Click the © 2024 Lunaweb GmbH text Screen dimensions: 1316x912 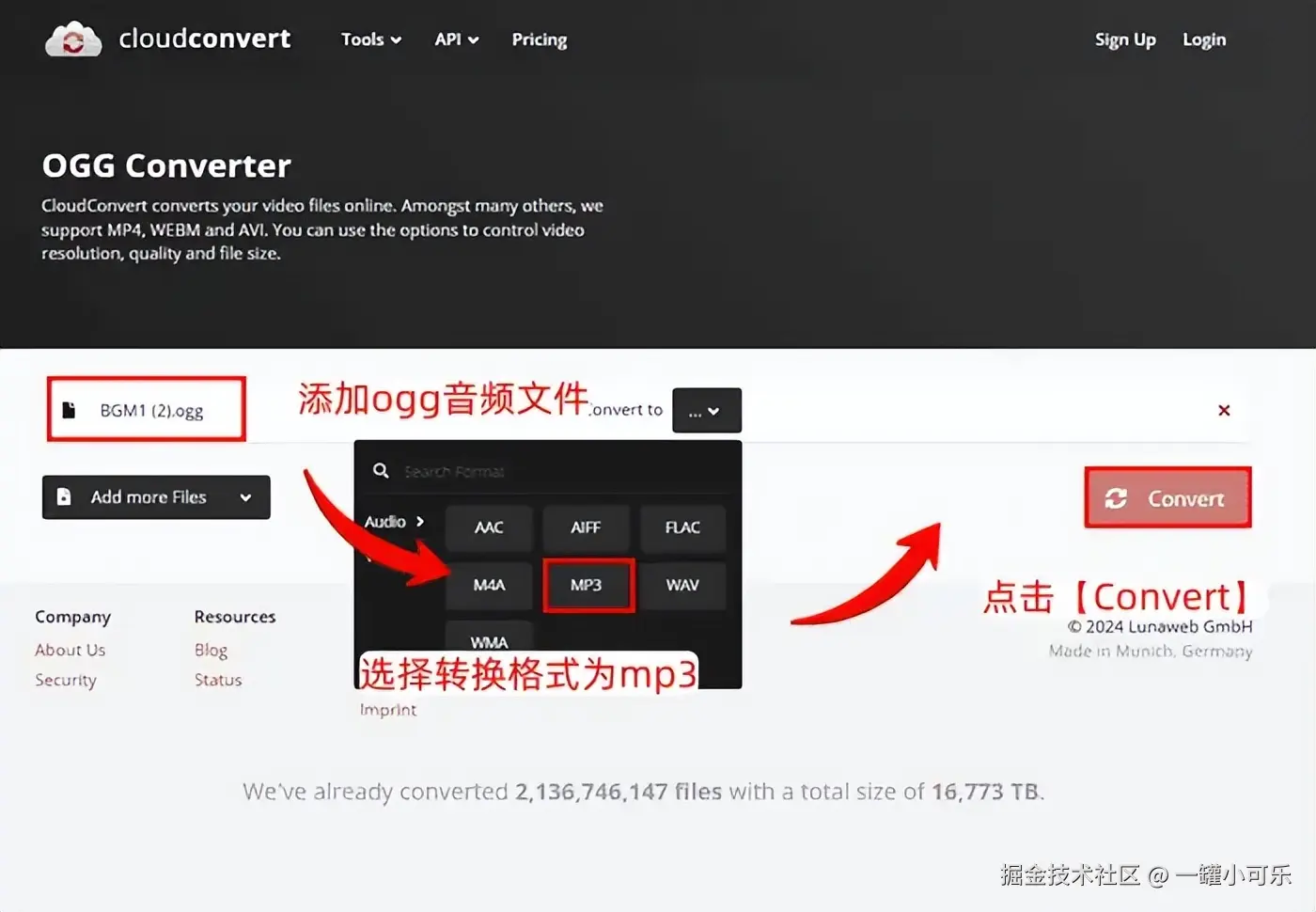coord(1160,626)
